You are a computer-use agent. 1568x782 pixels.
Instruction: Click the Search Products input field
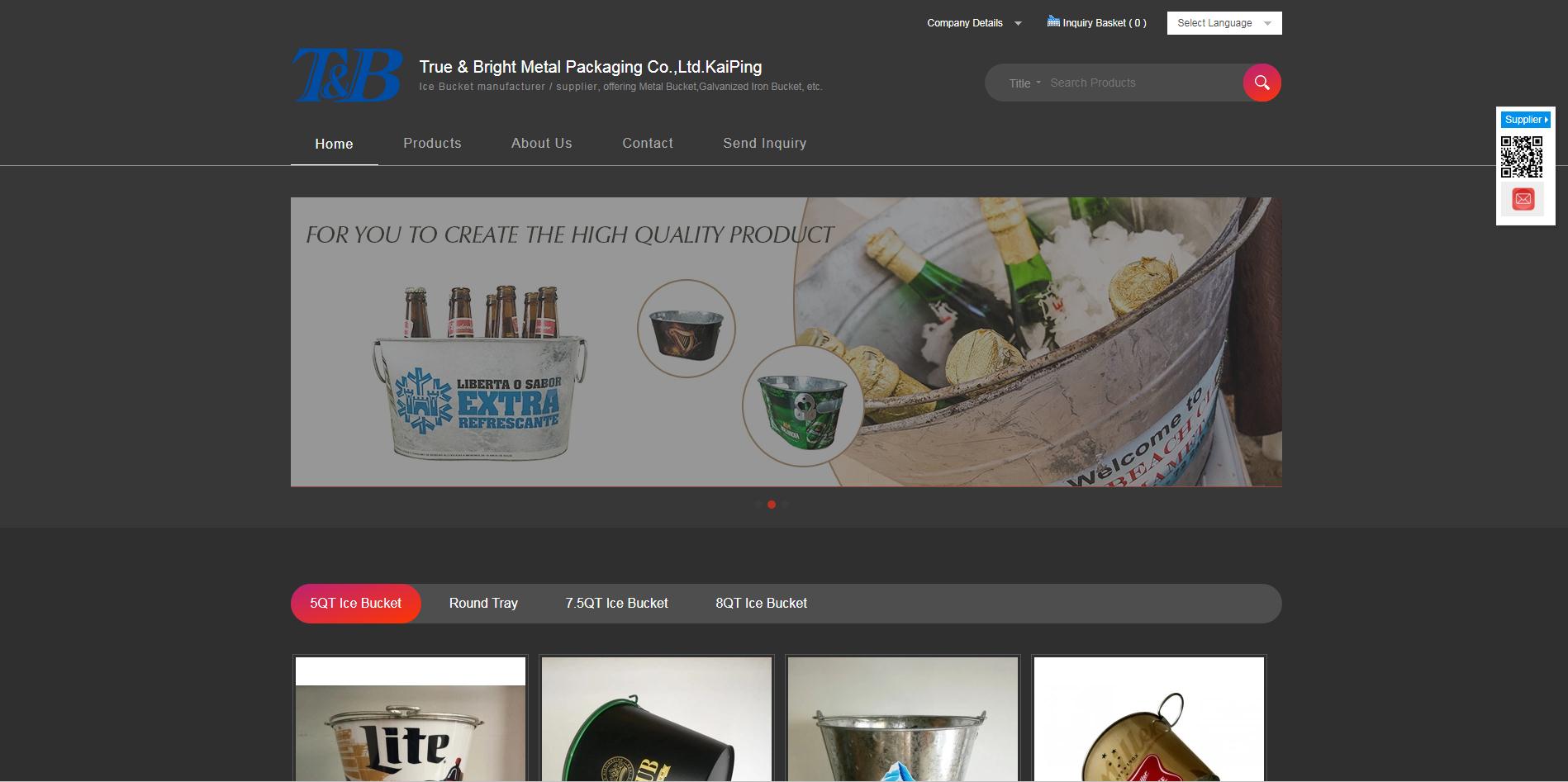click(x=1140, y=83)
